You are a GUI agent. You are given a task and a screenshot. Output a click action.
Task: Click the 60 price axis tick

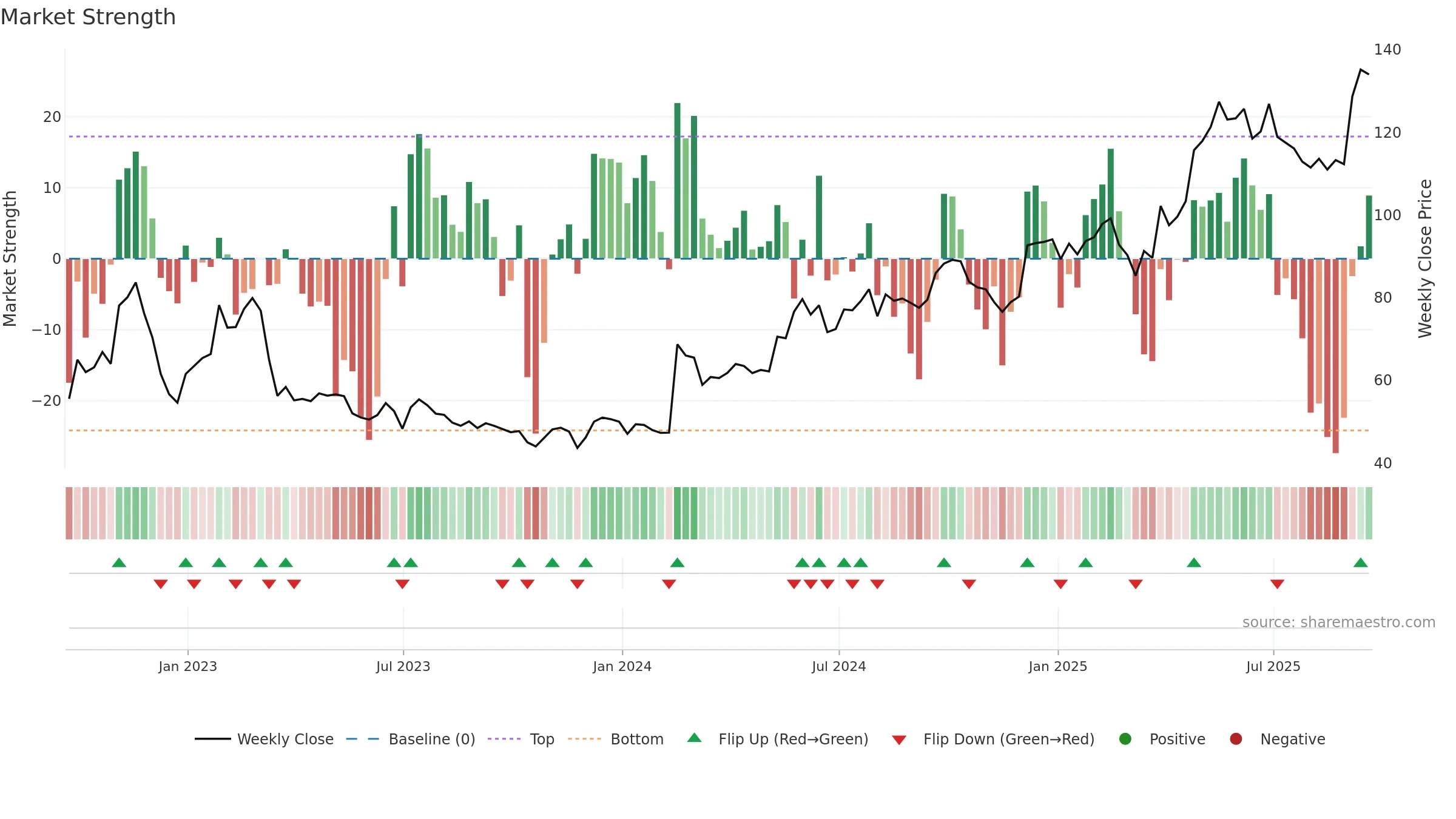click(x=1383, y=380)
